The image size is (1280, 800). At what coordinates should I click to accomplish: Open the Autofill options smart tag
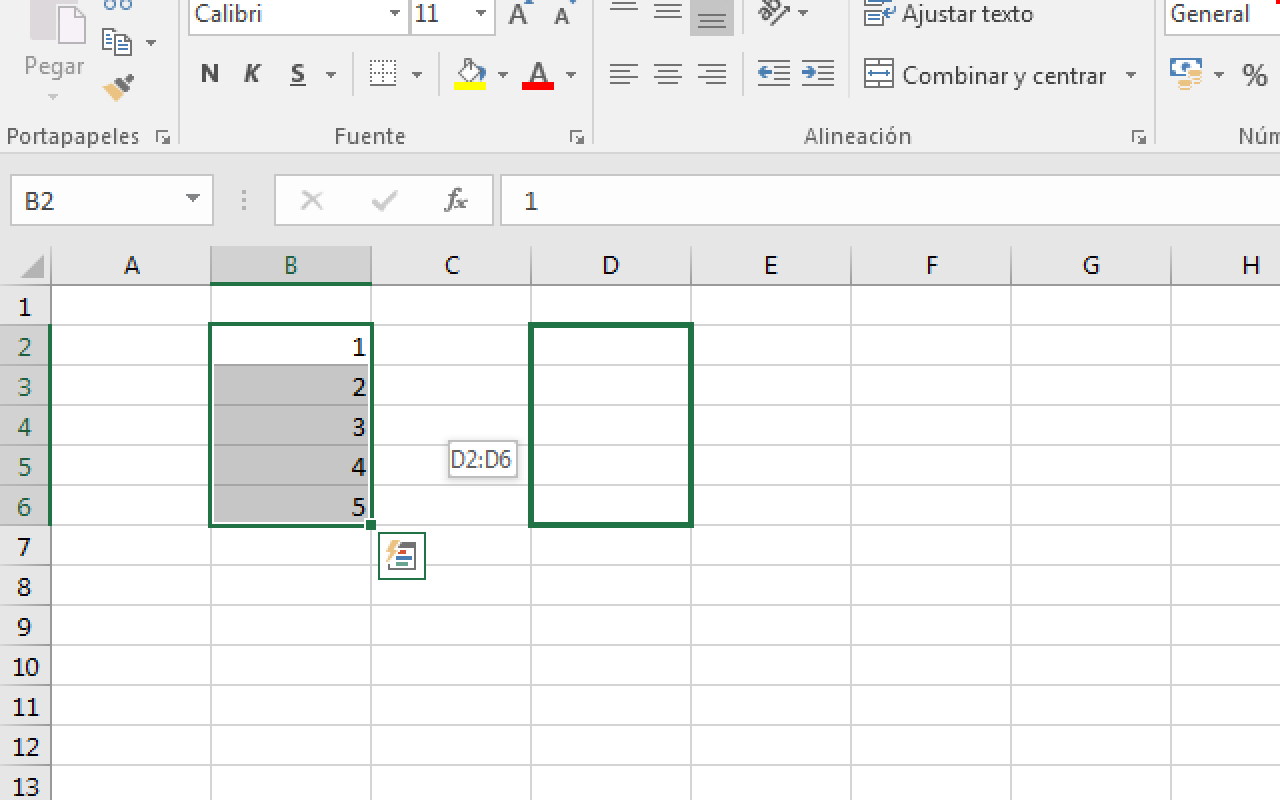pyautogui.click(x=401, y=556)
